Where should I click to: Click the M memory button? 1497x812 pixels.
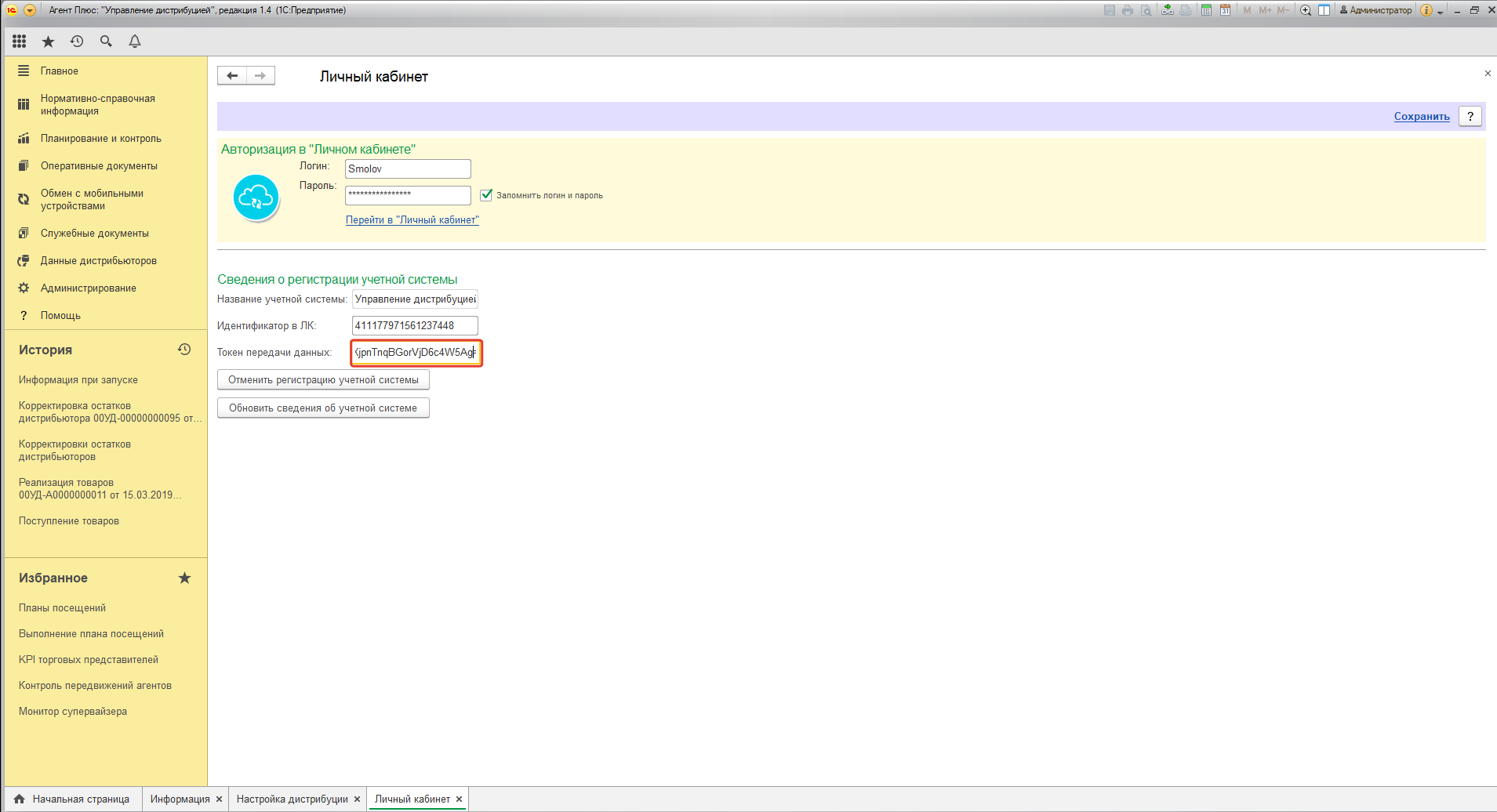(1247, 10)
